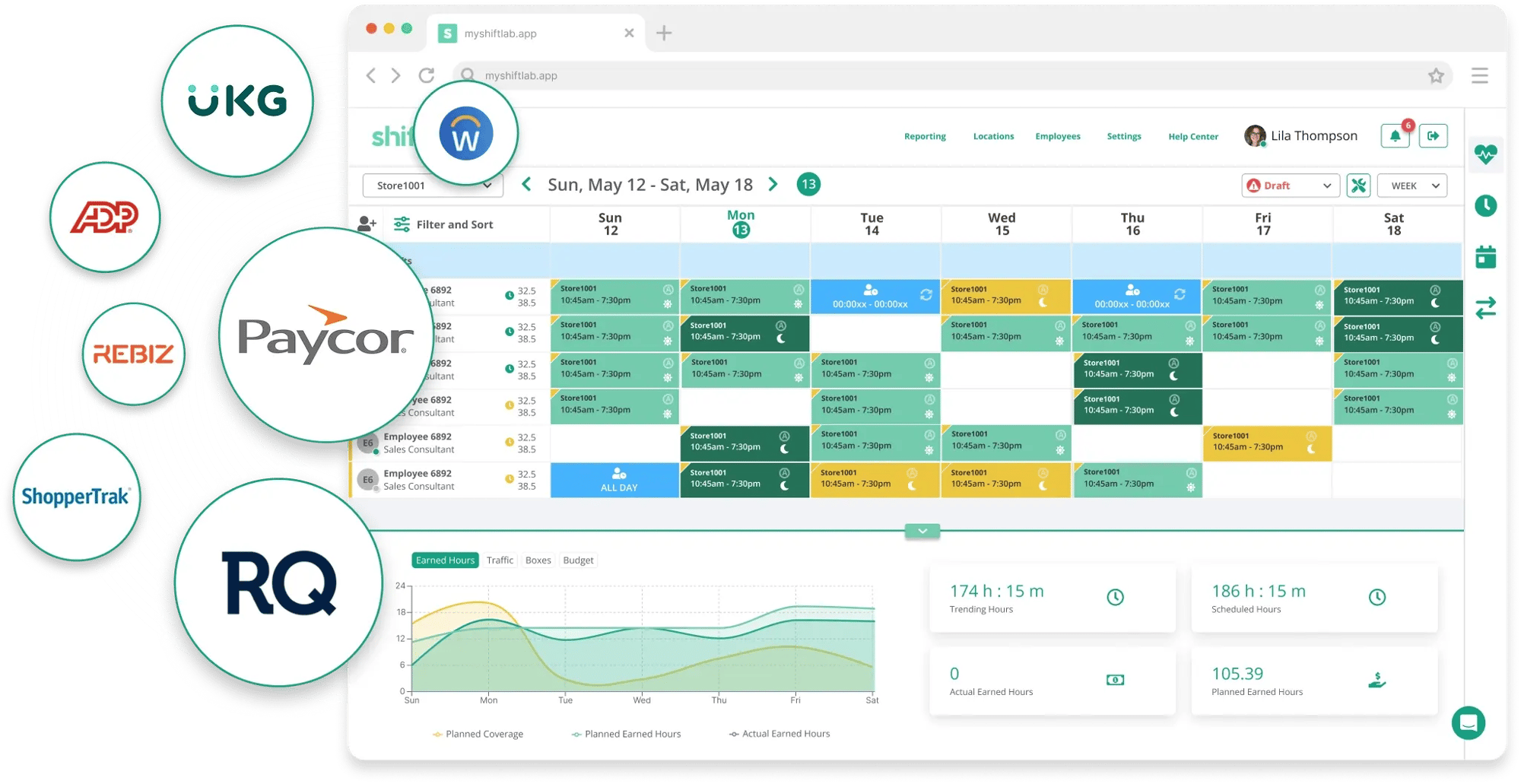1521x784 pixels.
Task: Click the add employee icon
Action: 367,224
